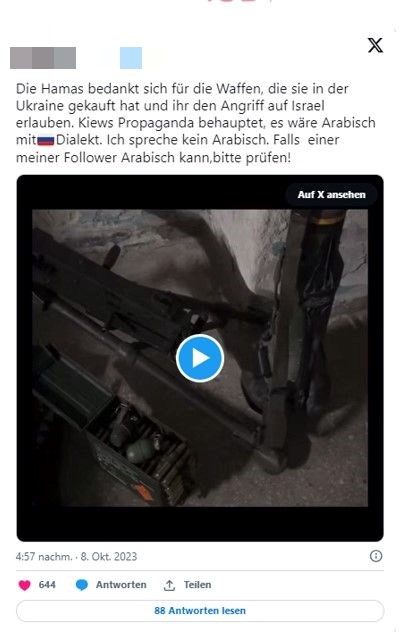Click the share upload arrow icon
Viewport: 415px width, 634px height.
click(169, 585)
